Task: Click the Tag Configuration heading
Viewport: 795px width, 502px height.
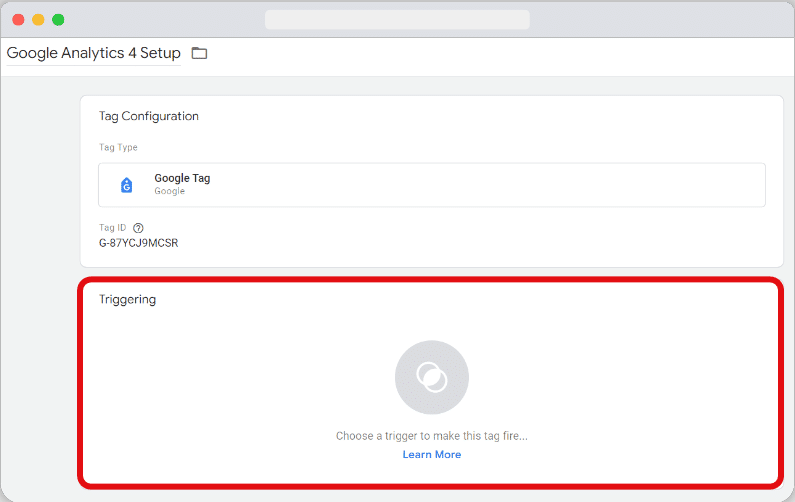Action: click(149, 116)
